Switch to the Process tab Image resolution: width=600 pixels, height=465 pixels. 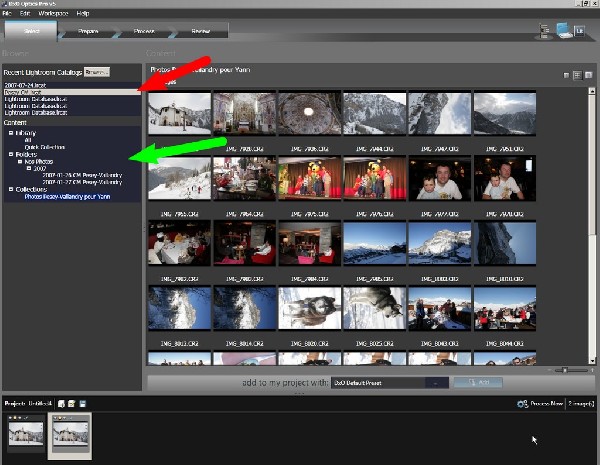(x=144, y=31)
